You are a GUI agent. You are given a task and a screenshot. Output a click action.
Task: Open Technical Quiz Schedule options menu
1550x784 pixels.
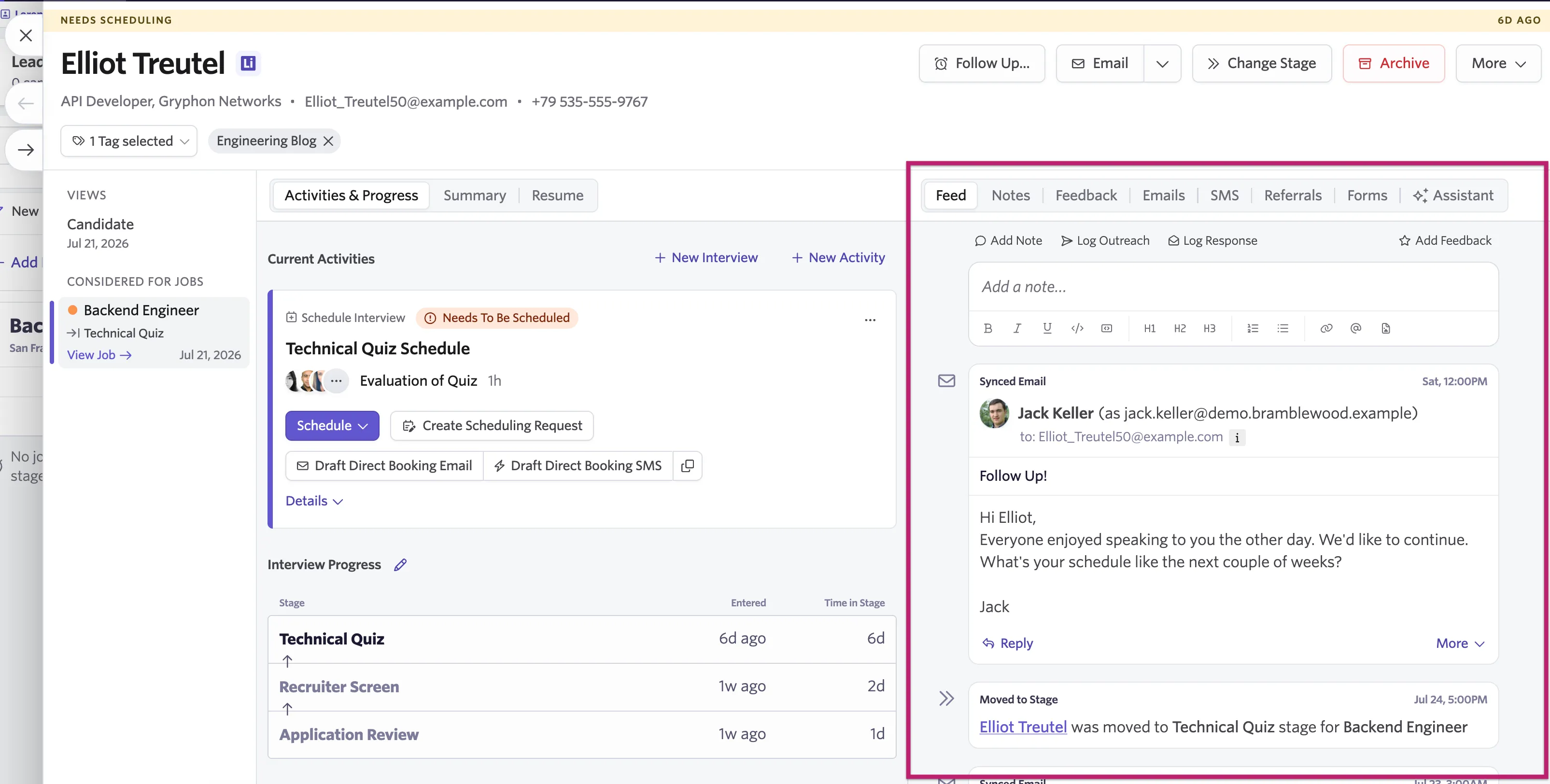[870, 320]
